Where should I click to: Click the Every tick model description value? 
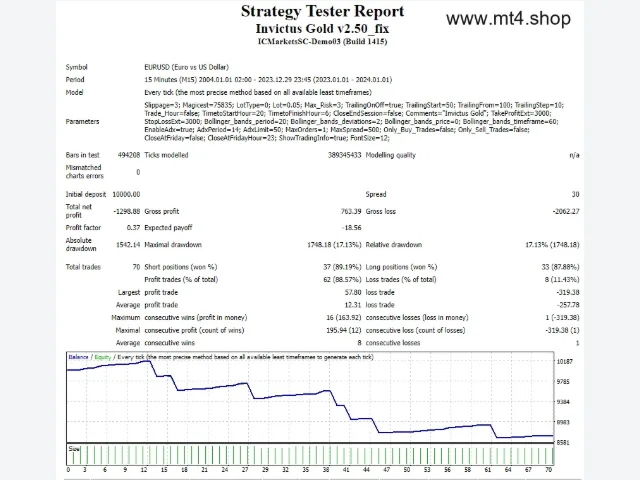[258, 92]
